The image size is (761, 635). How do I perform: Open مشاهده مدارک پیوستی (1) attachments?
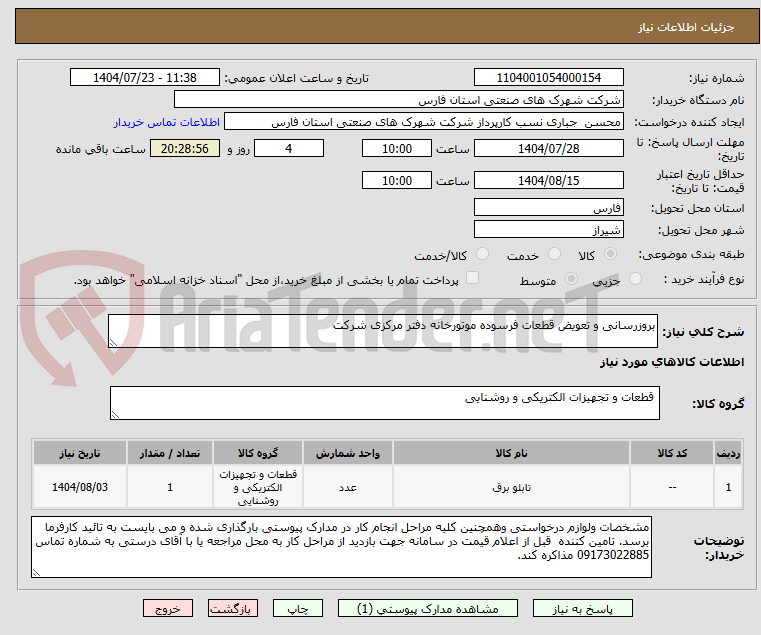click(x=428, y=608)
